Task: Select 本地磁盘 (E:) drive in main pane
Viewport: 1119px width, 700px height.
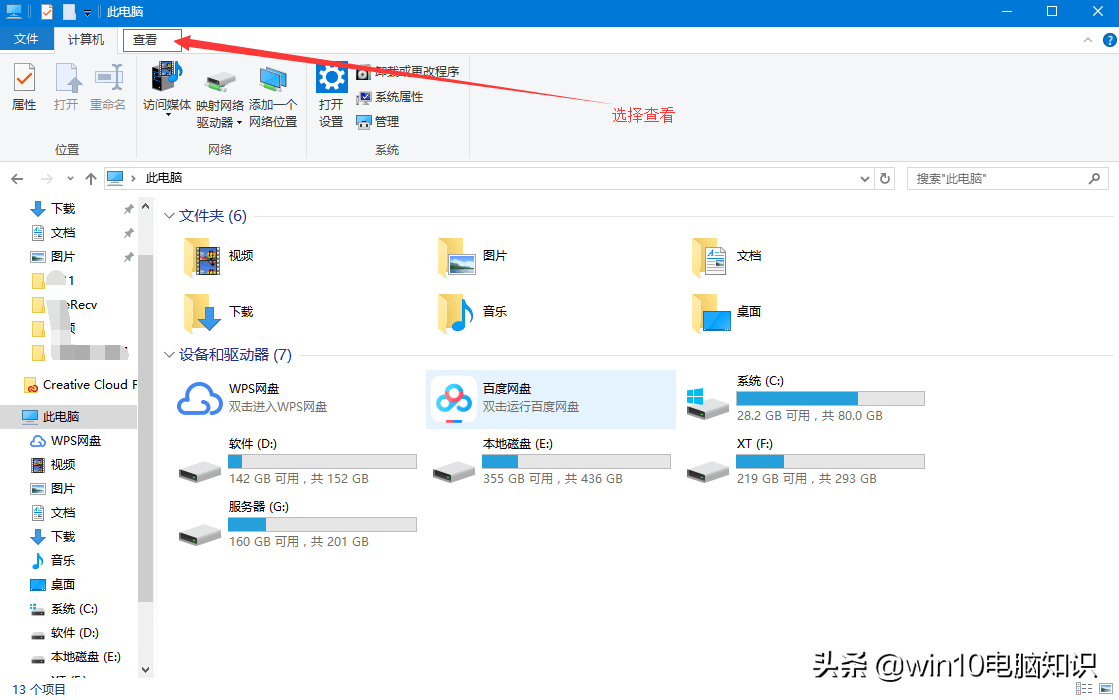Action: tap(551, 462)
